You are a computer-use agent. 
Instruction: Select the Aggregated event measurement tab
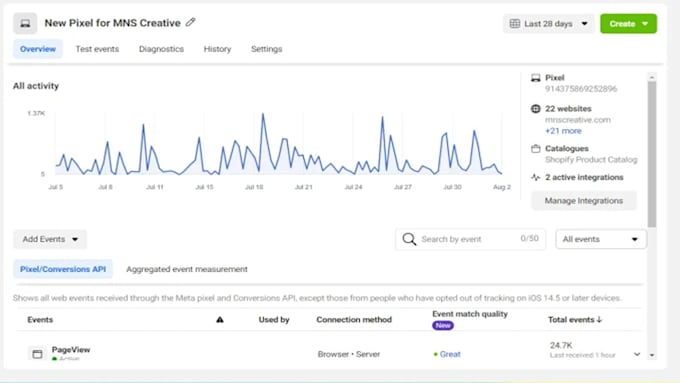(x=187, y=269)
